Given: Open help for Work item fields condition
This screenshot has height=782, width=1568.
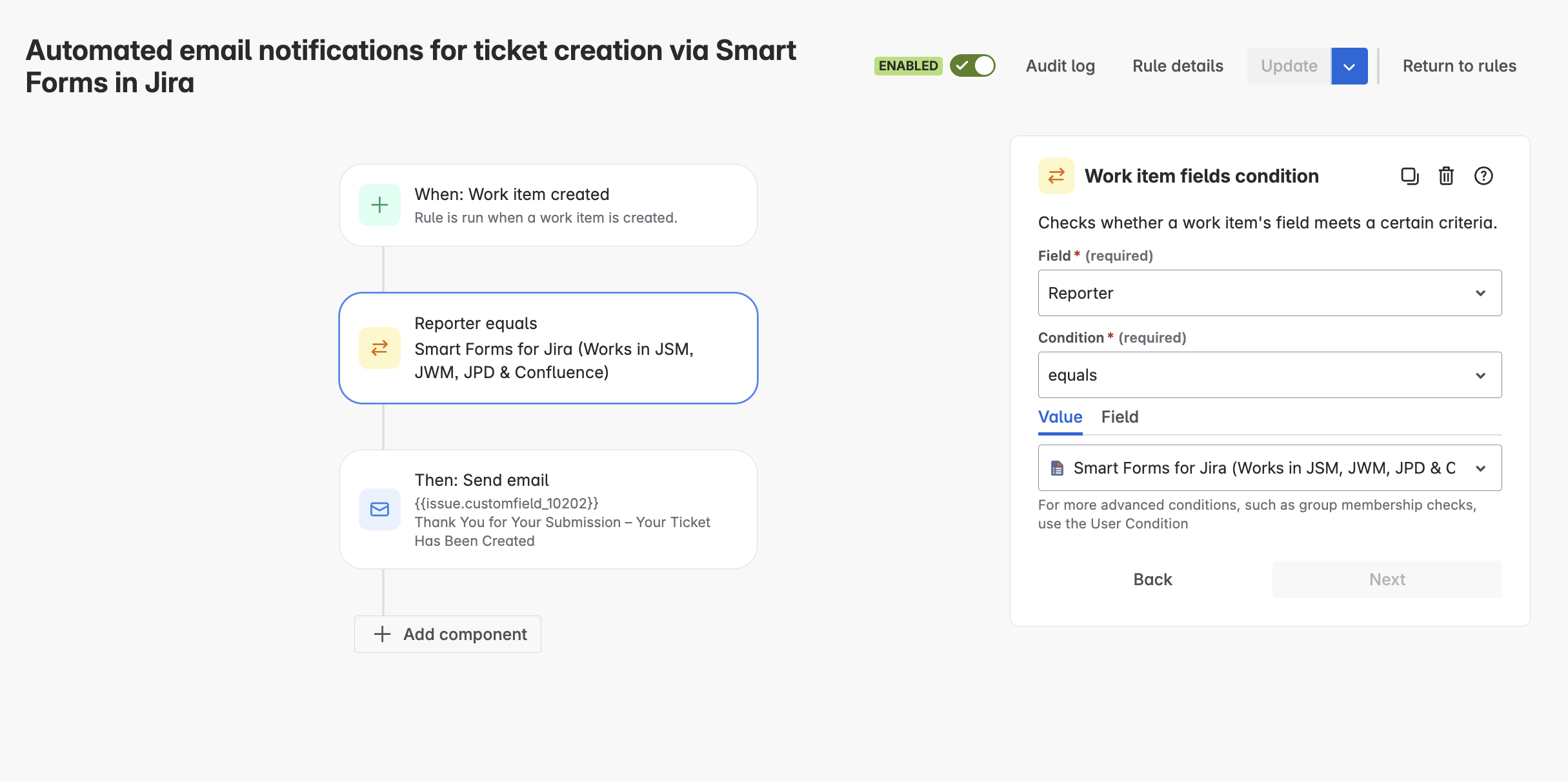Looking at the screenshot, I should coord(1483,176).
